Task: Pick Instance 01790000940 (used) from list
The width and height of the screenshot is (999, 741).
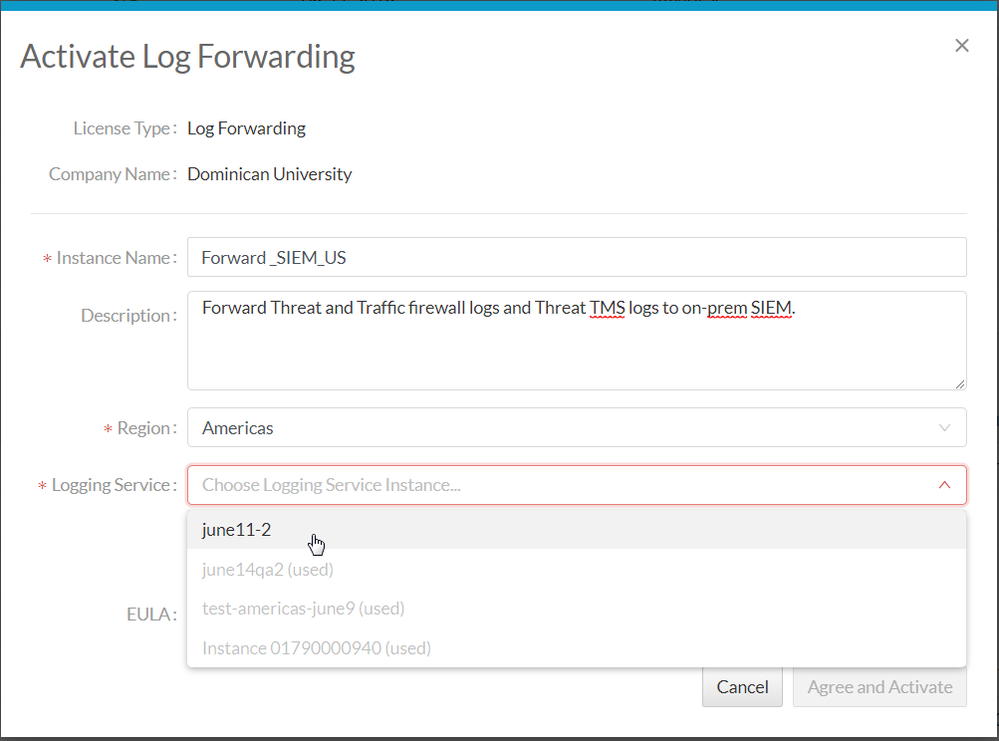Action: pyautogui.click(x=316, y=648)
